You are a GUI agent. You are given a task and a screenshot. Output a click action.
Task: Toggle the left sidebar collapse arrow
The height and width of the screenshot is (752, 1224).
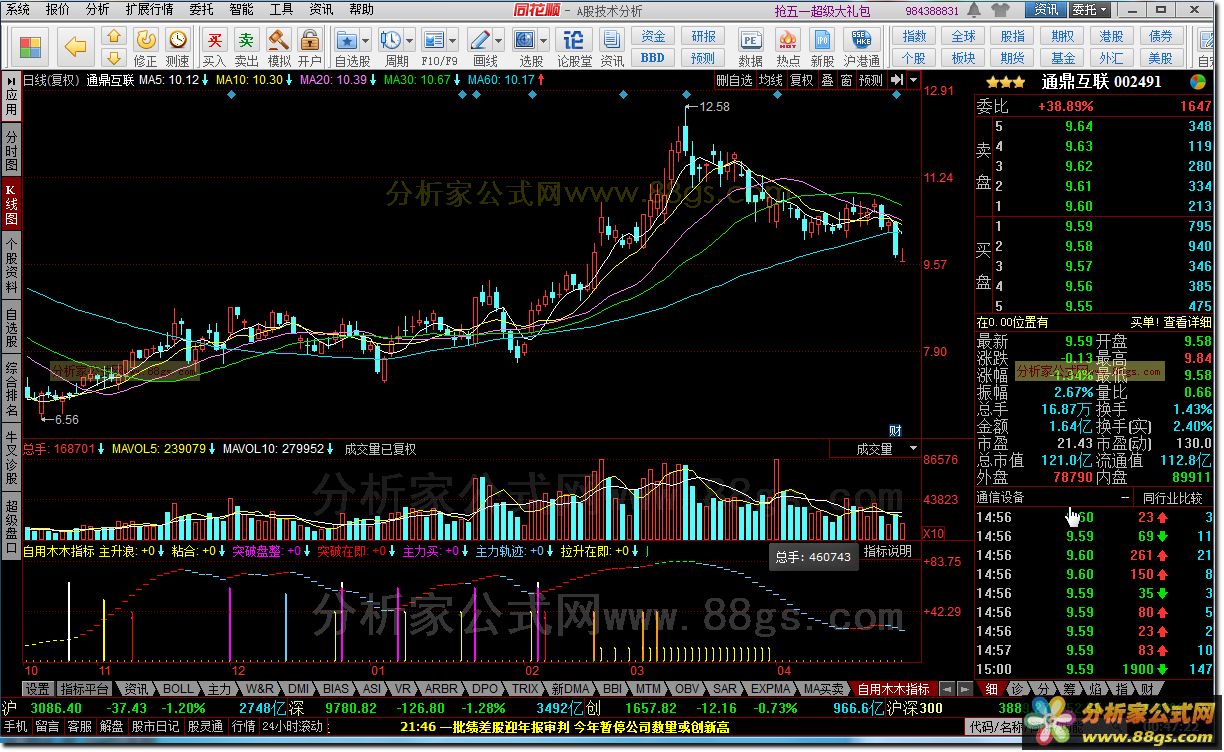click(11, 80)
